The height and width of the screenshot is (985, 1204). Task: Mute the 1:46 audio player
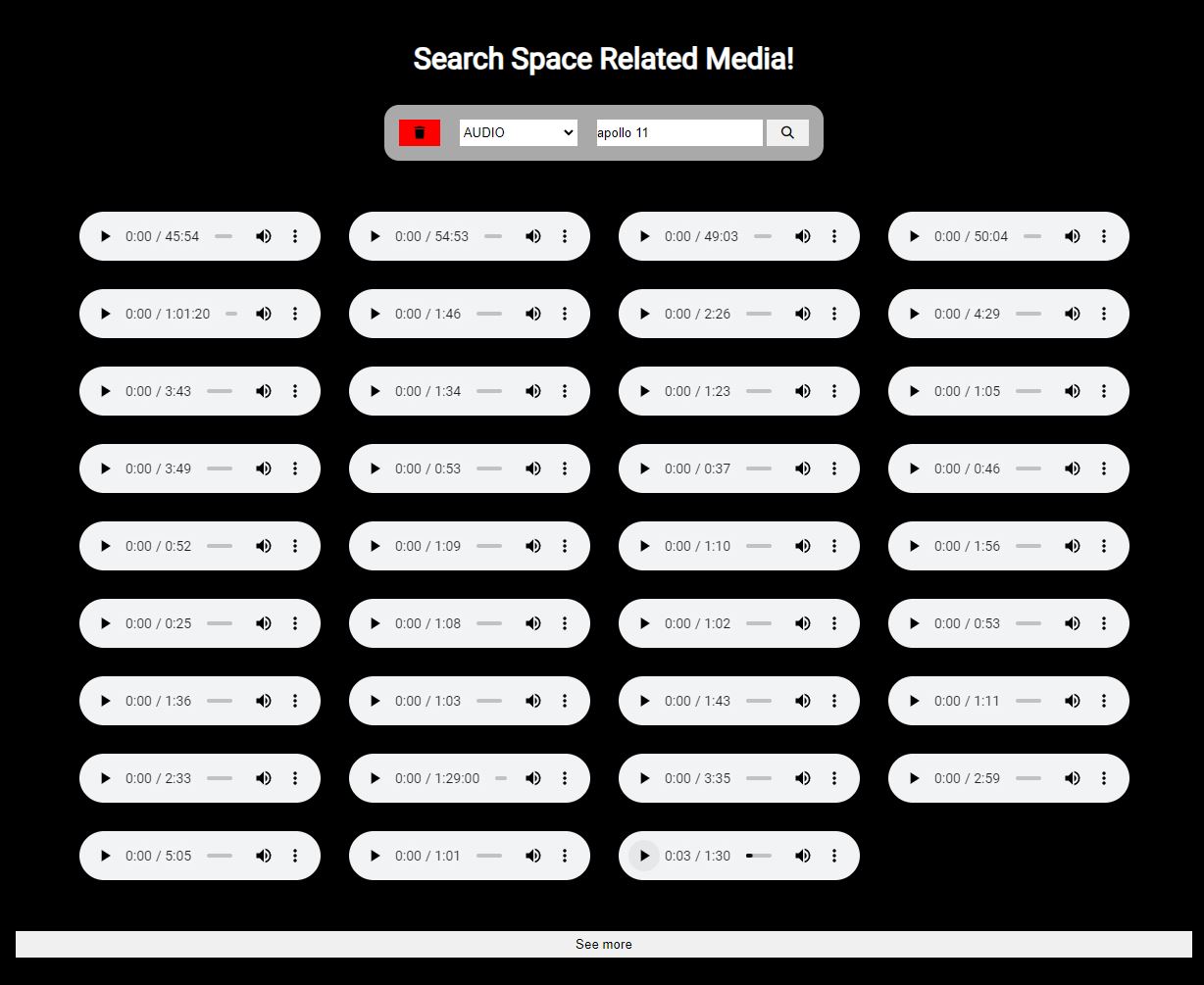point(533,314)
